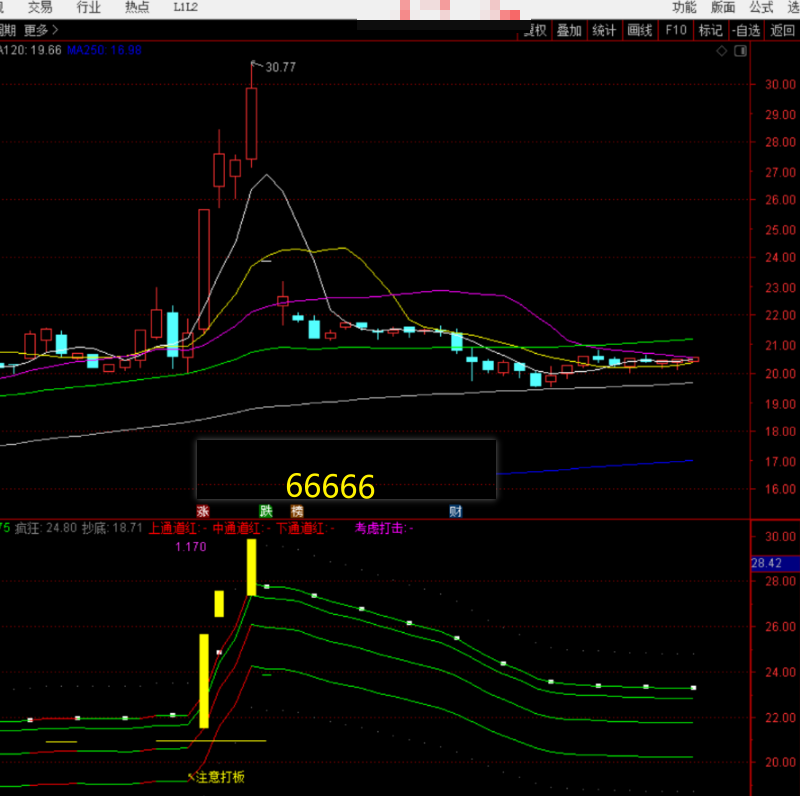Screen dimensions: 800x796
Task: Toggle the side panel icon atop the chart
Action: (x=740, y=51)
